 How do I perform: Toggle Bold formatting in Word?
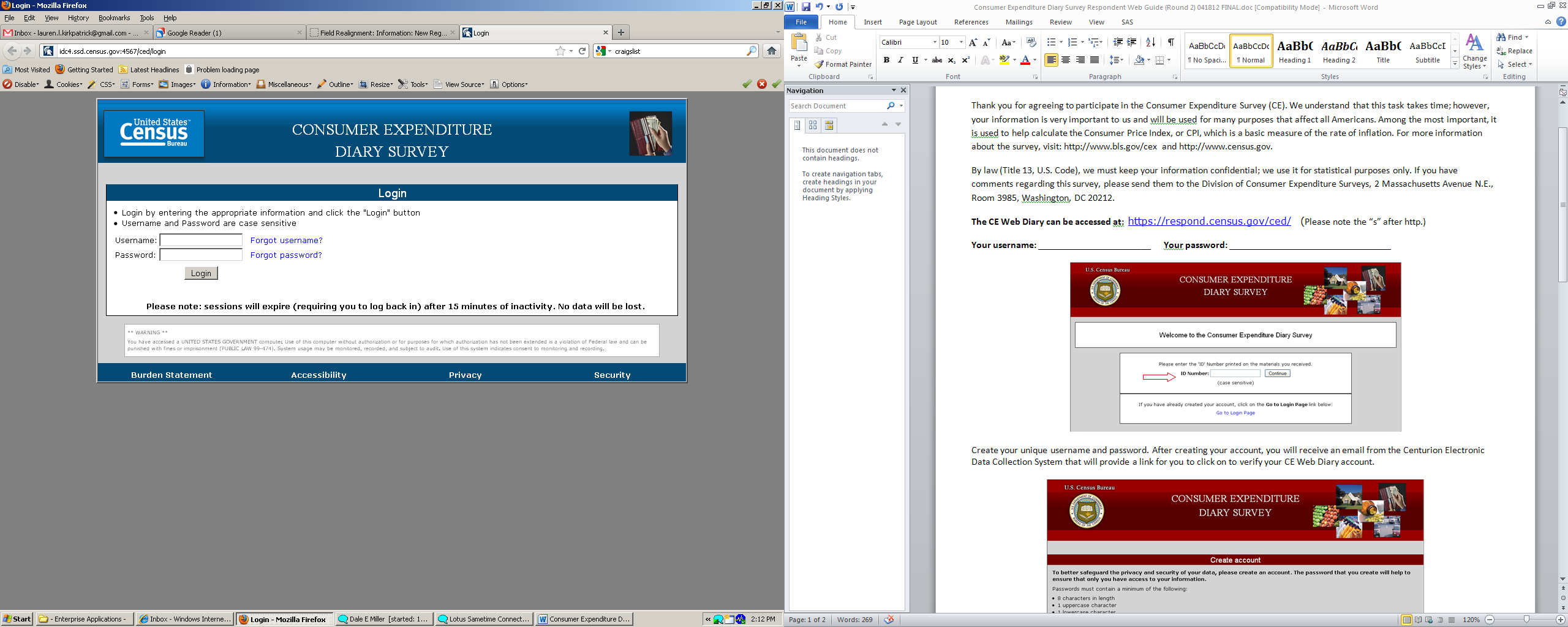click(886, 60)
